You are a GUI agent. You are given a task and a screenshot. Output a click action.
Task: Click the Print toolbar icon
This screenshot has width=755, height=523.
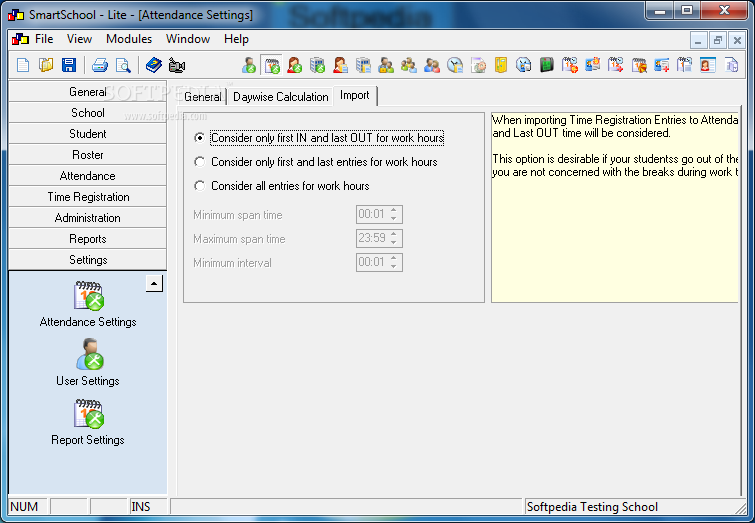coord(100,65)
